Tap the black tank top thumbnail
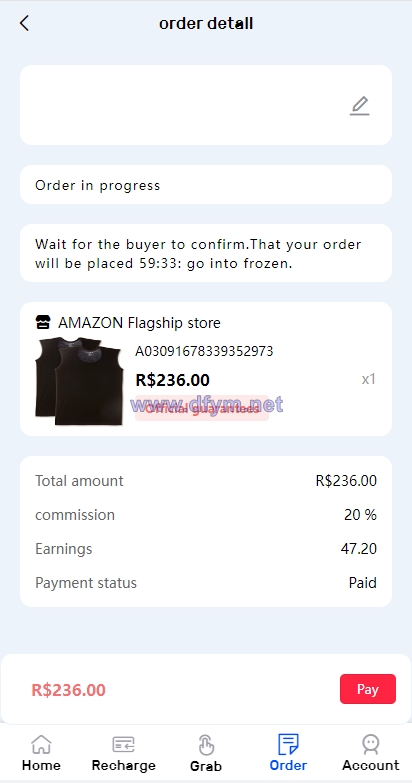Viewport: 412px width, 783px height. pos(79,382)
